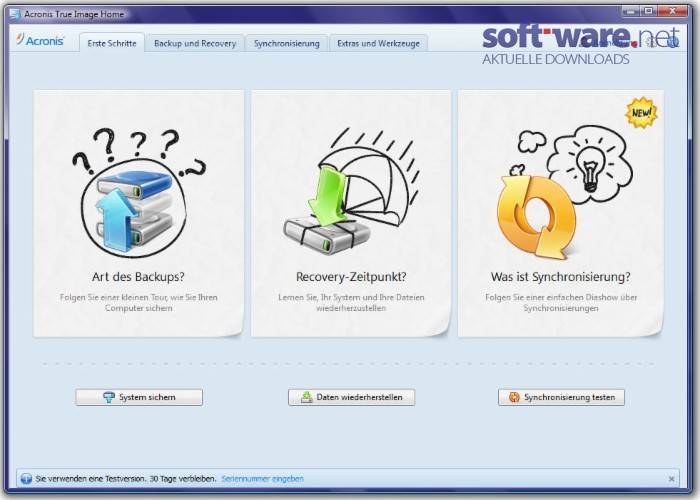This screenshot has width=700, height=500.
Task: Click 'Folgen Sie einer kleinen Tour' description
Action: coord(138,303)
